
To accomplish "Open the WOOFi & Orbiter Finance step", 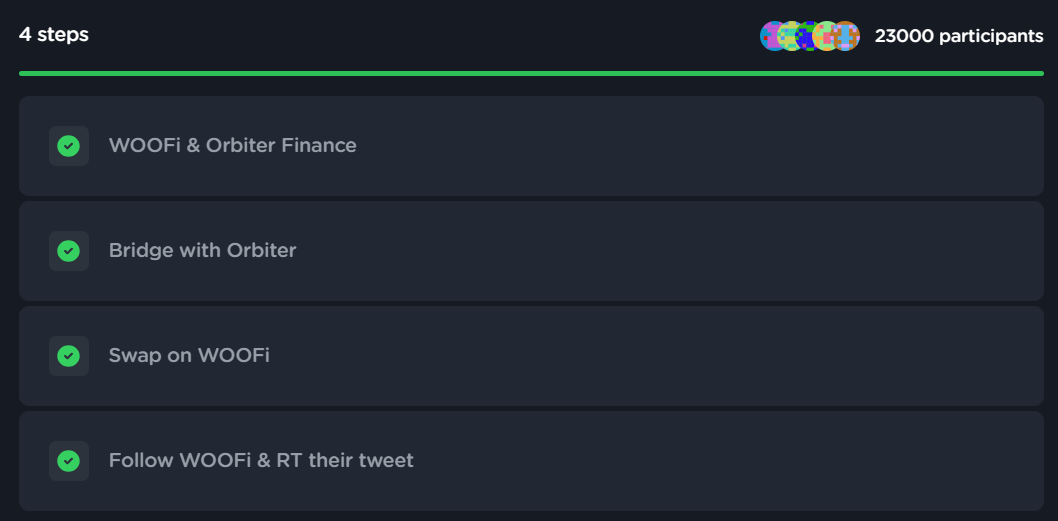I will point(232,146).
